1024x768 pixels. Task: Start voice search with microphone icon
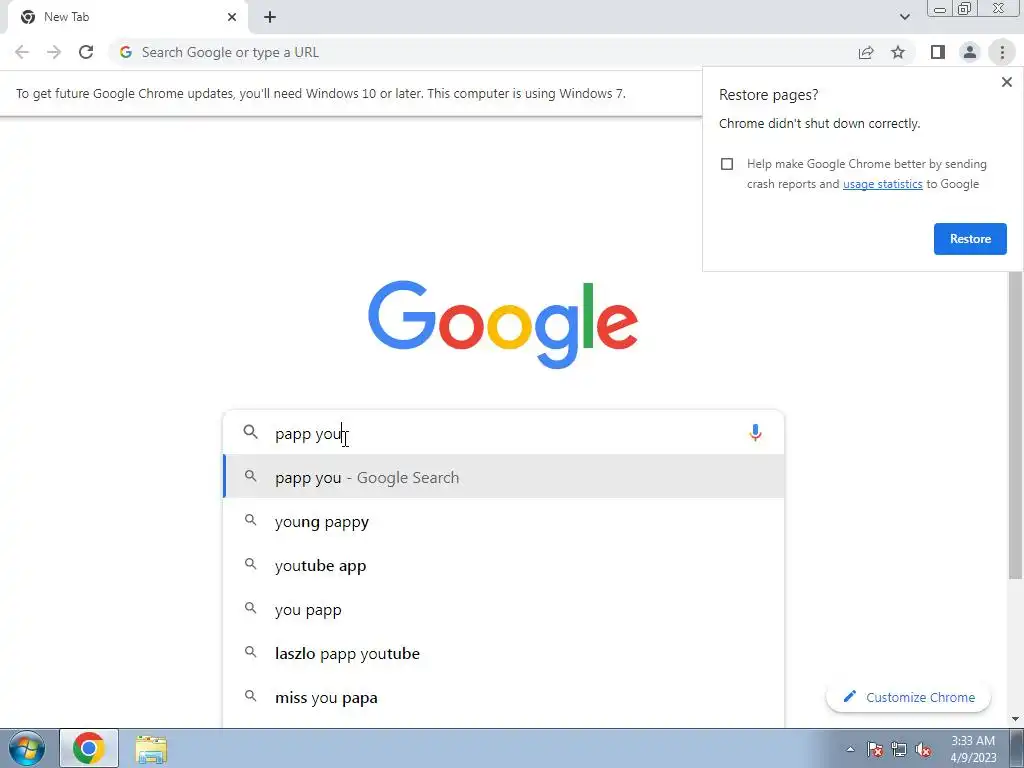click(x=755, y=433)
